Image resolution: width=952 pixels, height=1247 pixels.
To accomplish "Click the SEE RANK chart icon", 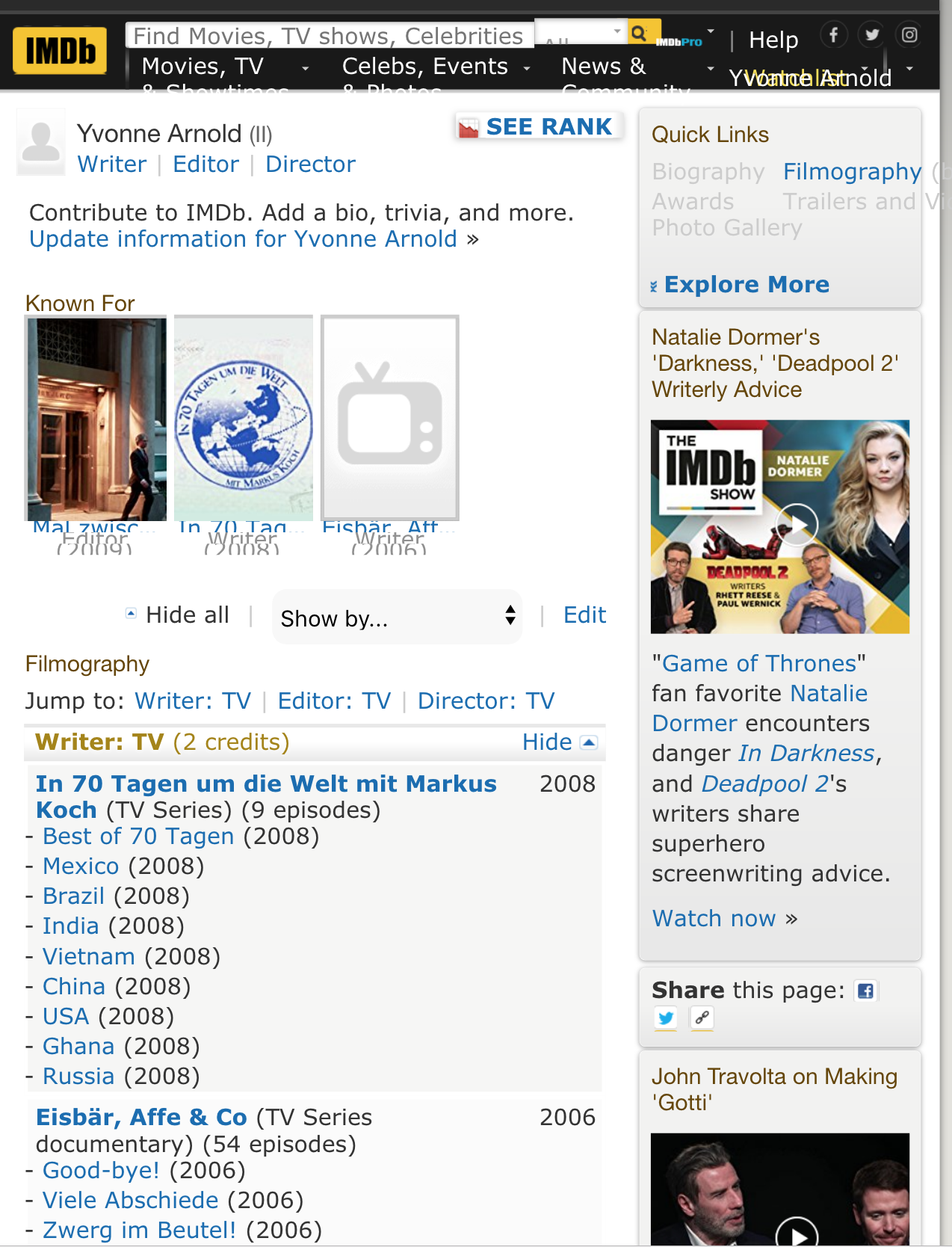I will click(x=469, y=128).
